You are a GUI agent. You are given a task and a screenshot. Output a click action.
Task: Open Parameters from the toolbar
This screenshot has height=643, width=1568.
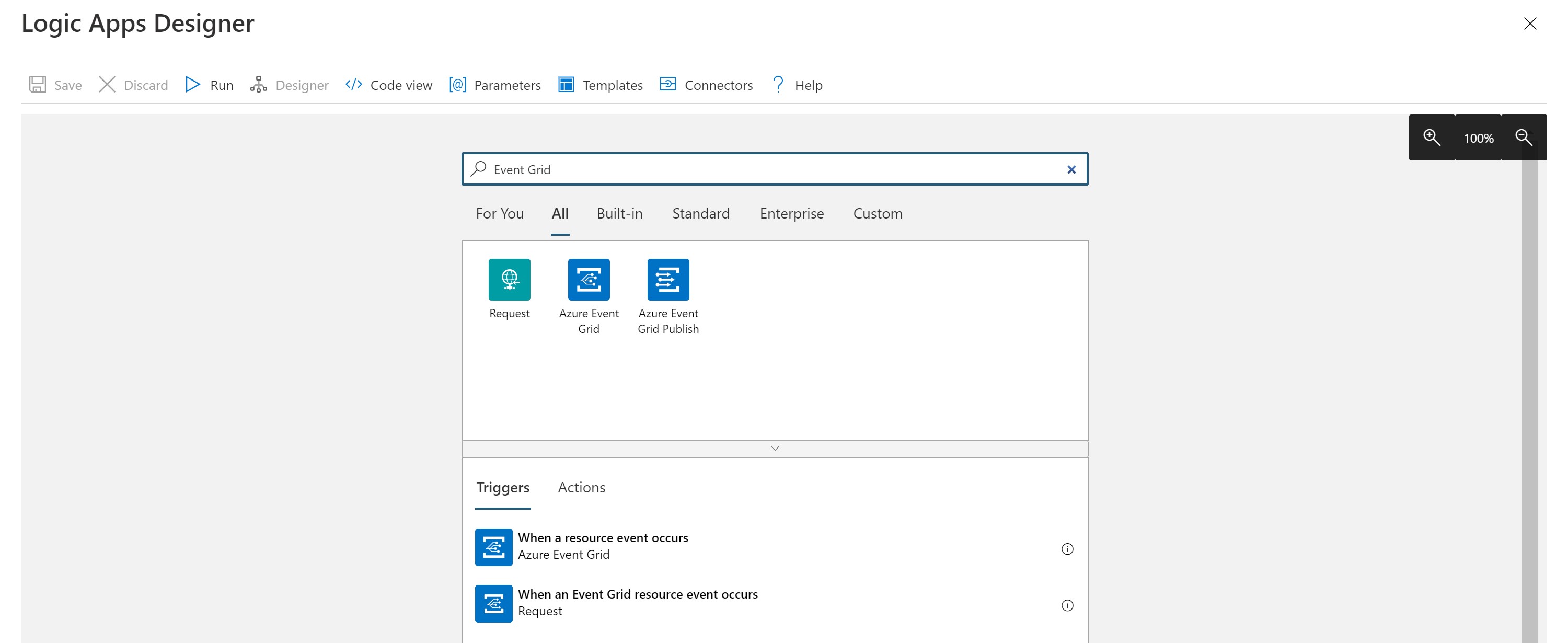point(494,85)
